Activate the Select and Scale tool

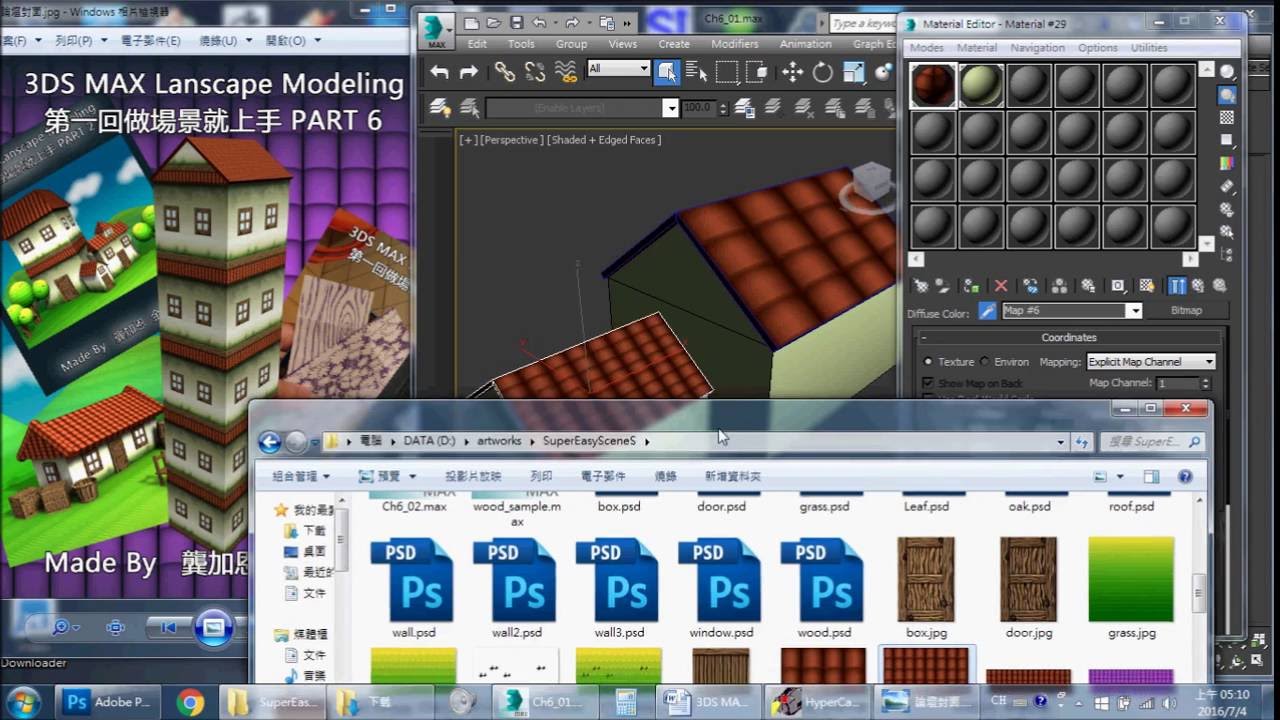coord(853,72)
